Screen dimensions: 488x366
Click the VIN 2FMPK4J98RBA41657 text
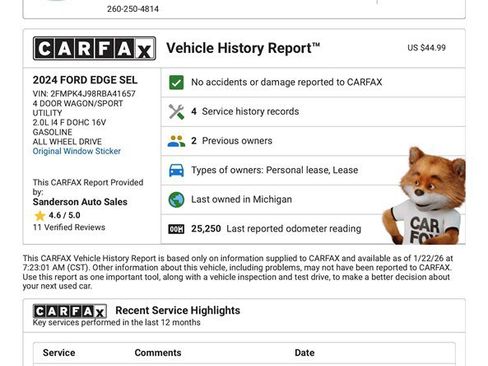[84, 94]
